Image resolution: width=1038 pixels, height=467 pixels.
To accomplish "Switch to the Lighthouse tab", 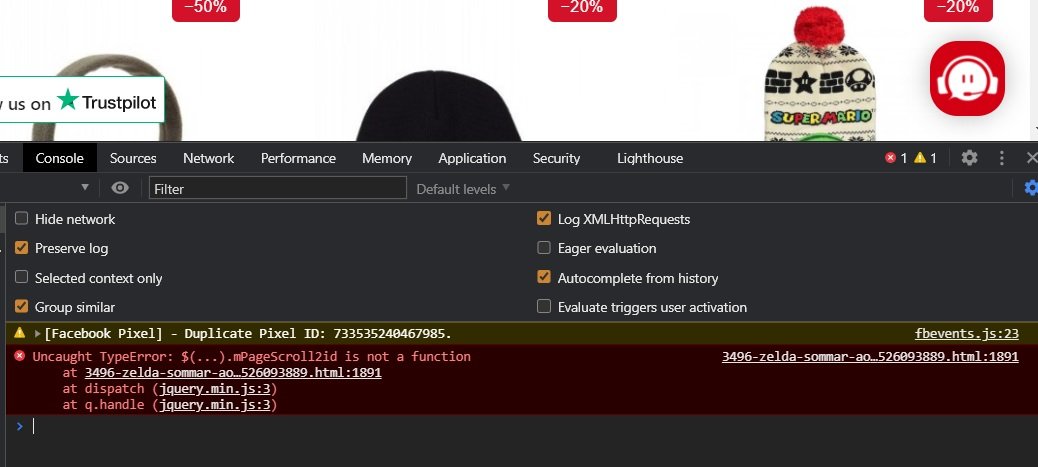I will click(x=650, y=158).
